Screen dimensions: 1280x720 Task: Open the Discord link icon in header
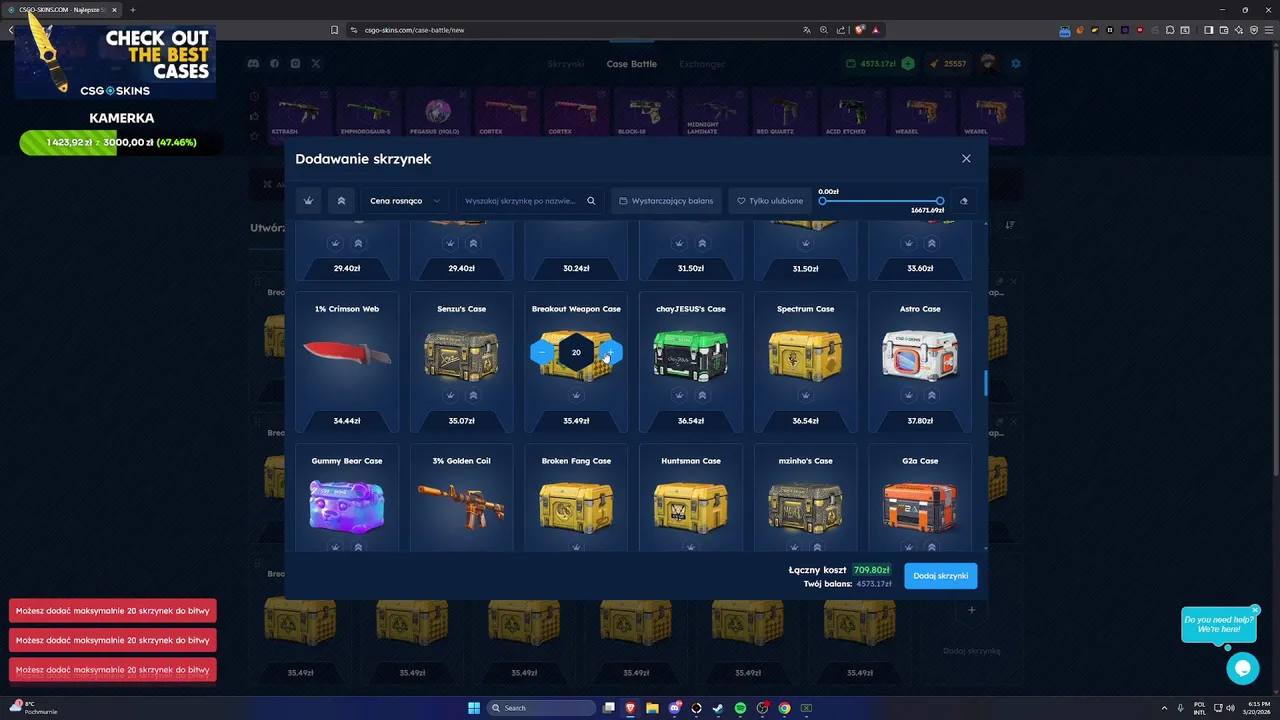click(x=254, y=64)
